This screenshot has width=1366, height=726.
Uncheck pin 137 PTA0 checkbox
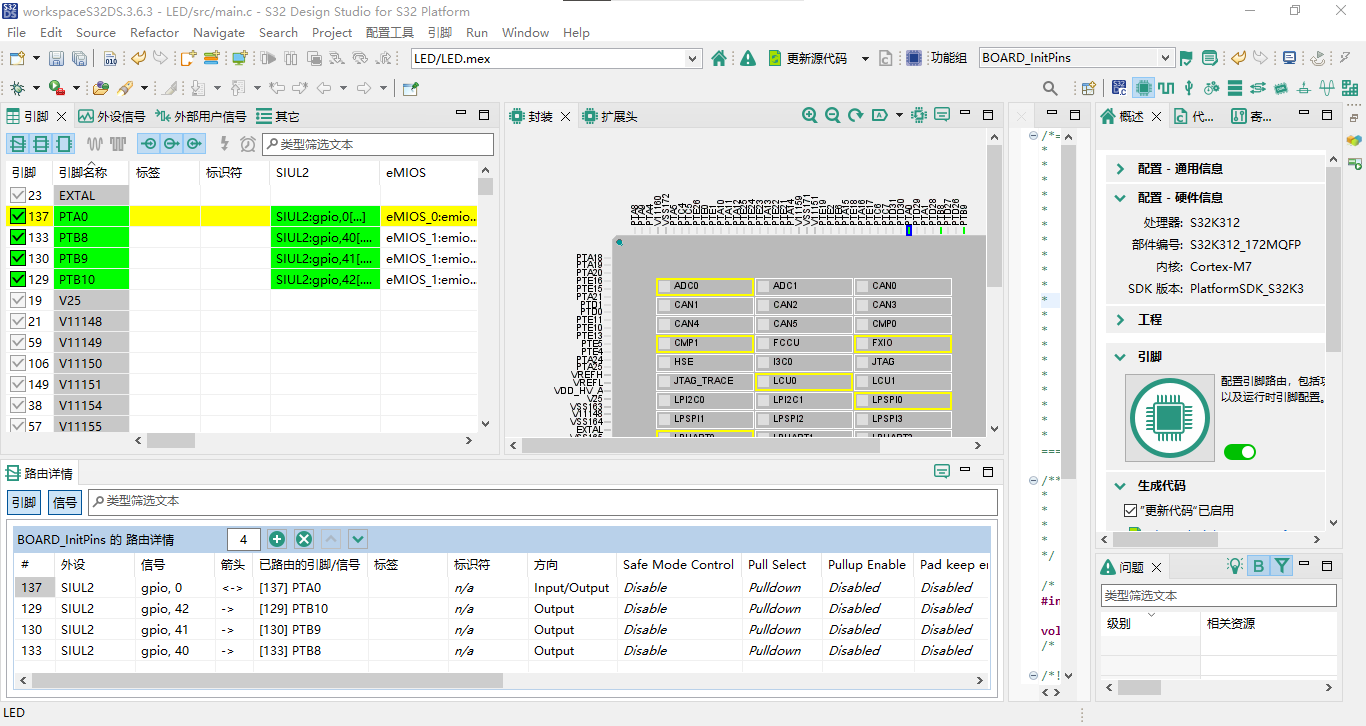tap(17, 216)
